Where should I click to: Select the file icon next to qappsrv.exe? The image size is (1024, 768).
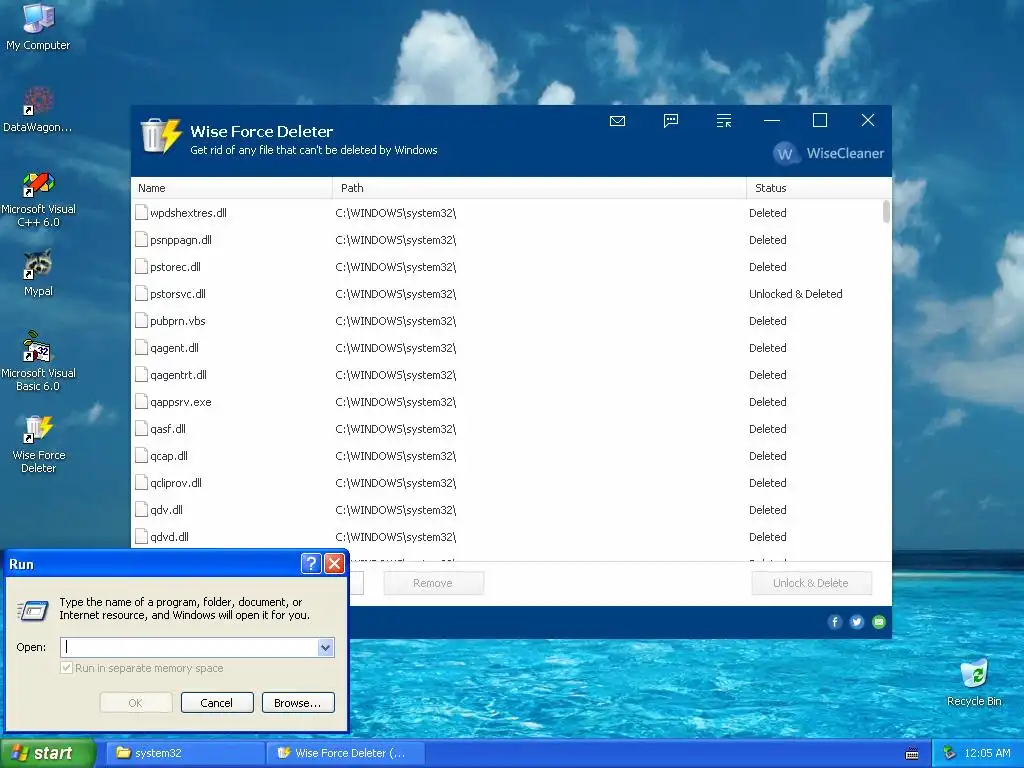pos(141,402)
